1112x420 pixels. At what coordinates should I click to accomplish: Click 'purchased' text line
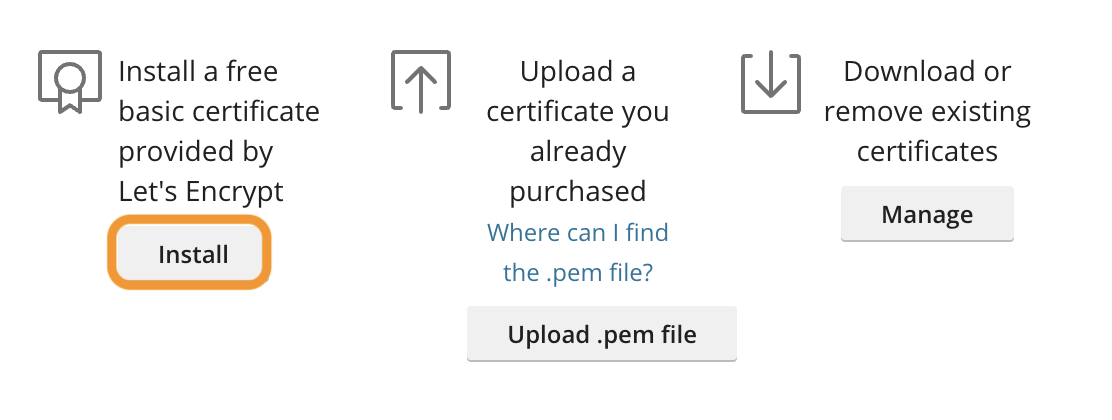(x=578, y=191)
